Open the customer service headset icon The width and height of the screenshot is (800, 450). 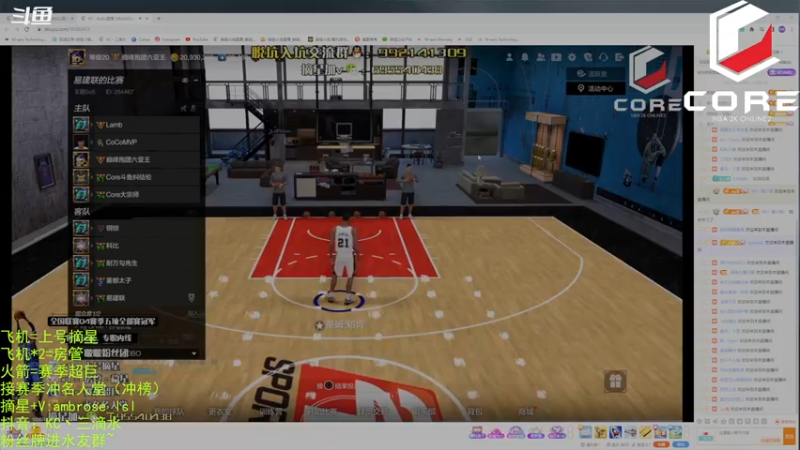(x=604, y=57)
